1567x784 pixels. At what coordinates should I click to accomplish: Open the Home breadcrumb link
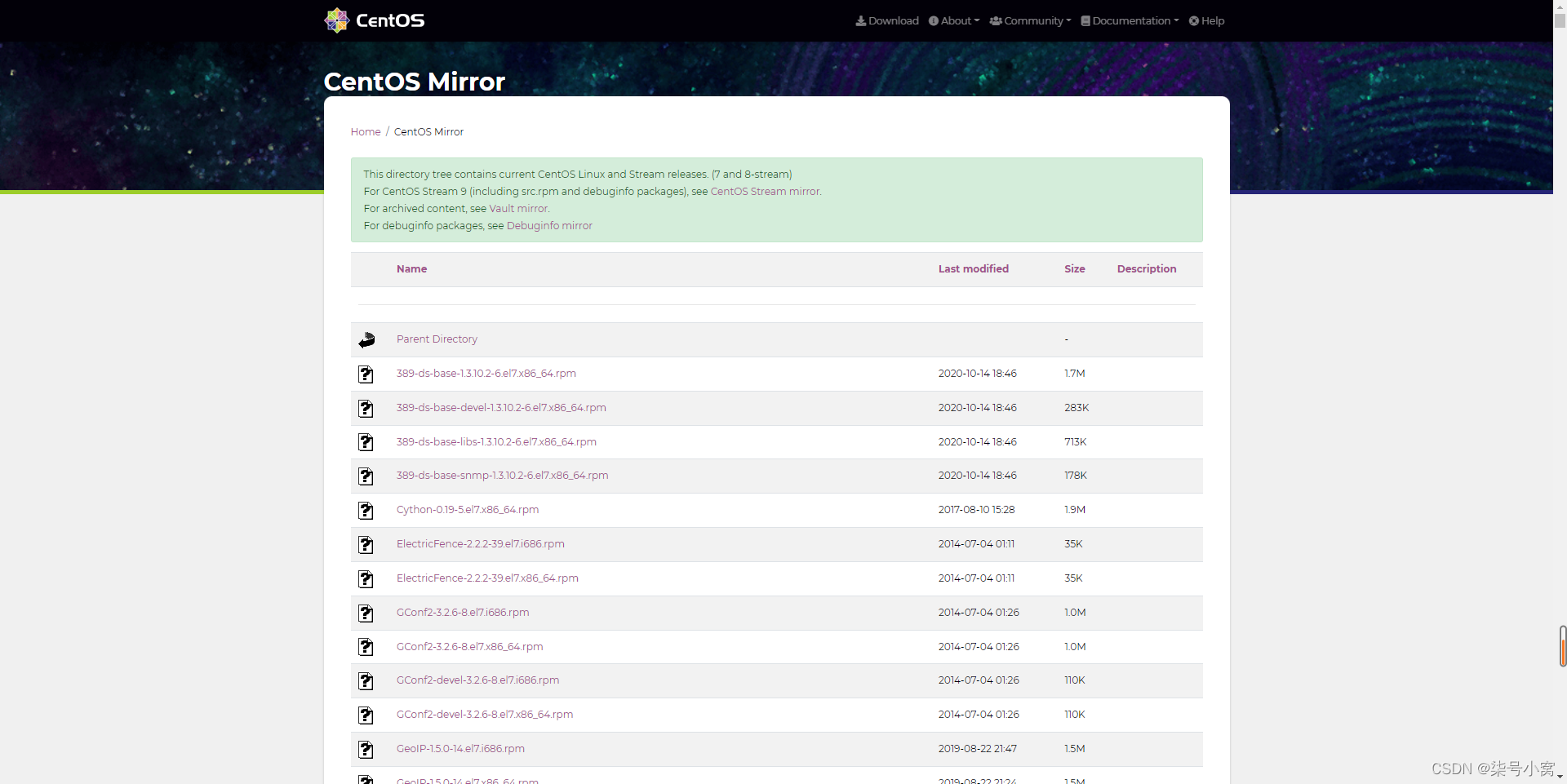[x=365, y=131]
